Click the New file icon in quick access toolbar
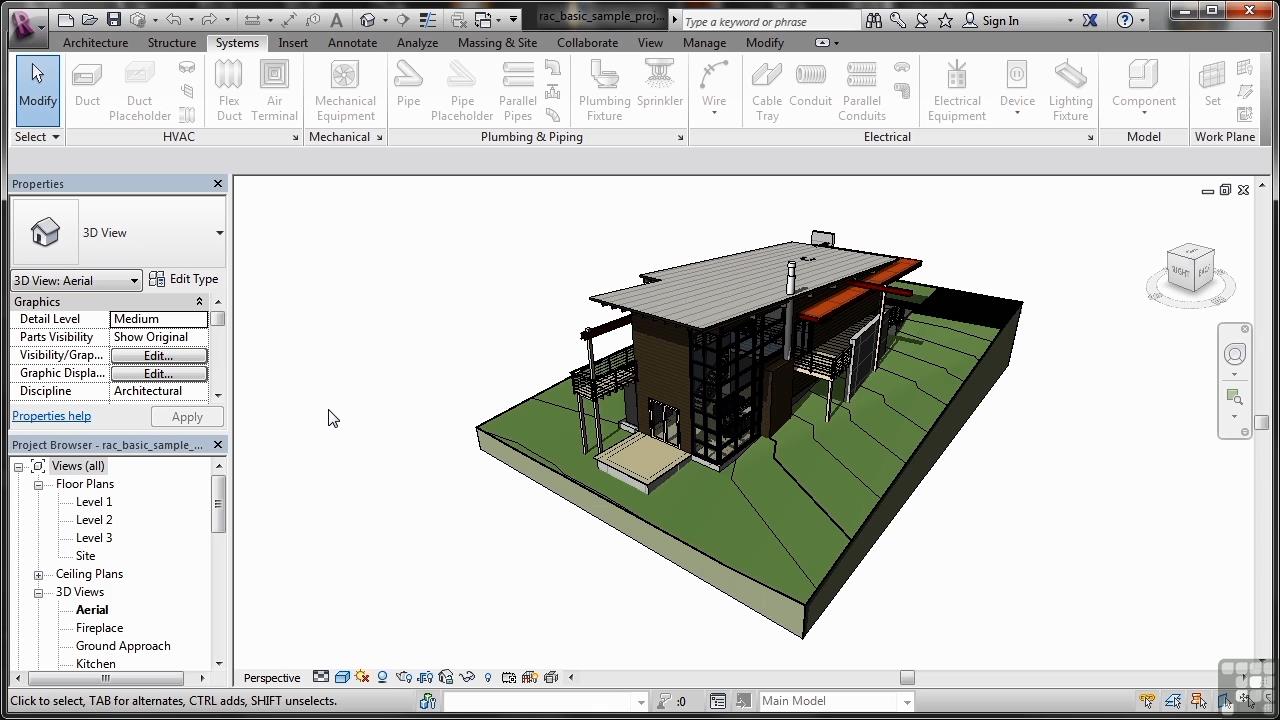Viewport: 1280px width, 720px height. pyautogui.click(x=66, y=20)
